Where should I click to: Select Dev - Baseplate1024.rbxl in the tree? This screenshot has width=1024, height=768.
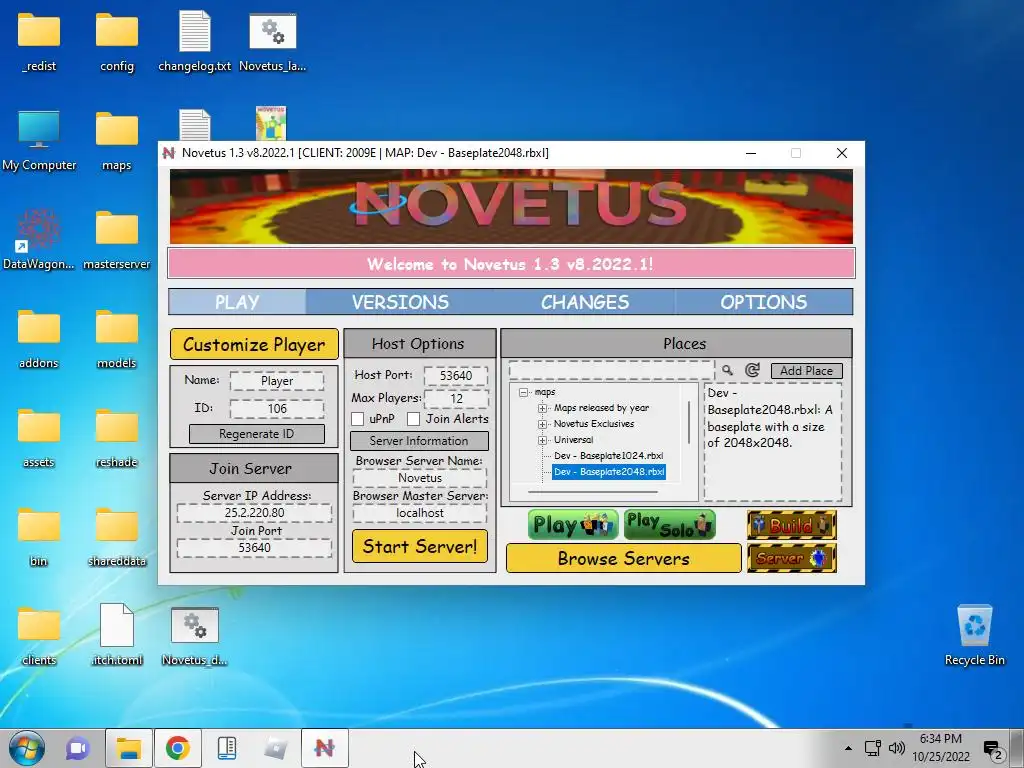tap(608, 456)
